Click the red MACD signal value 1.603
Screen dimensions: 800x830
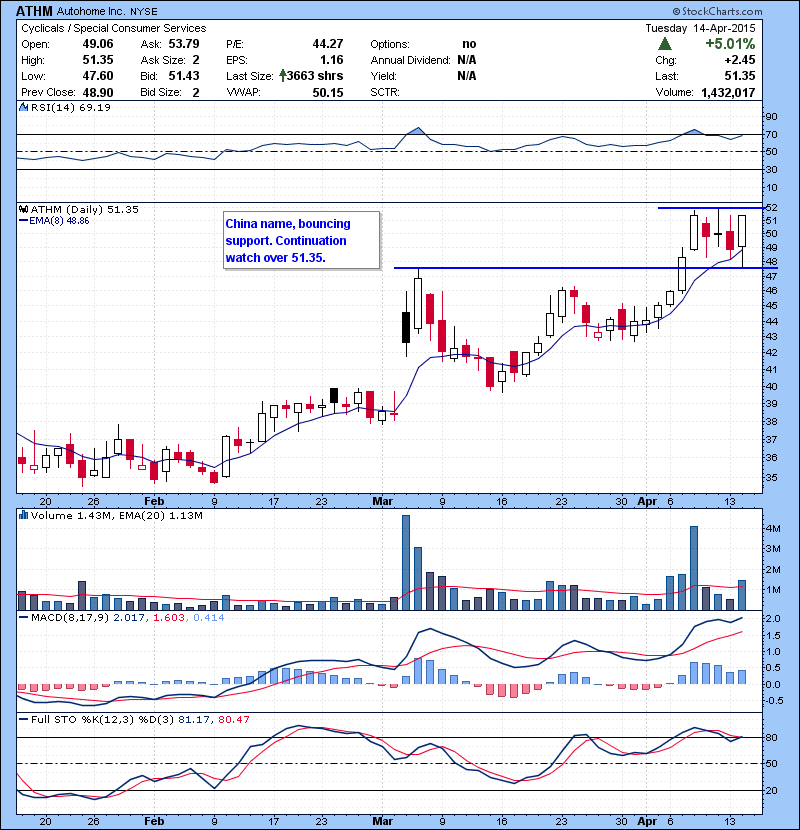pyautogui.click(x=169, y=618)
